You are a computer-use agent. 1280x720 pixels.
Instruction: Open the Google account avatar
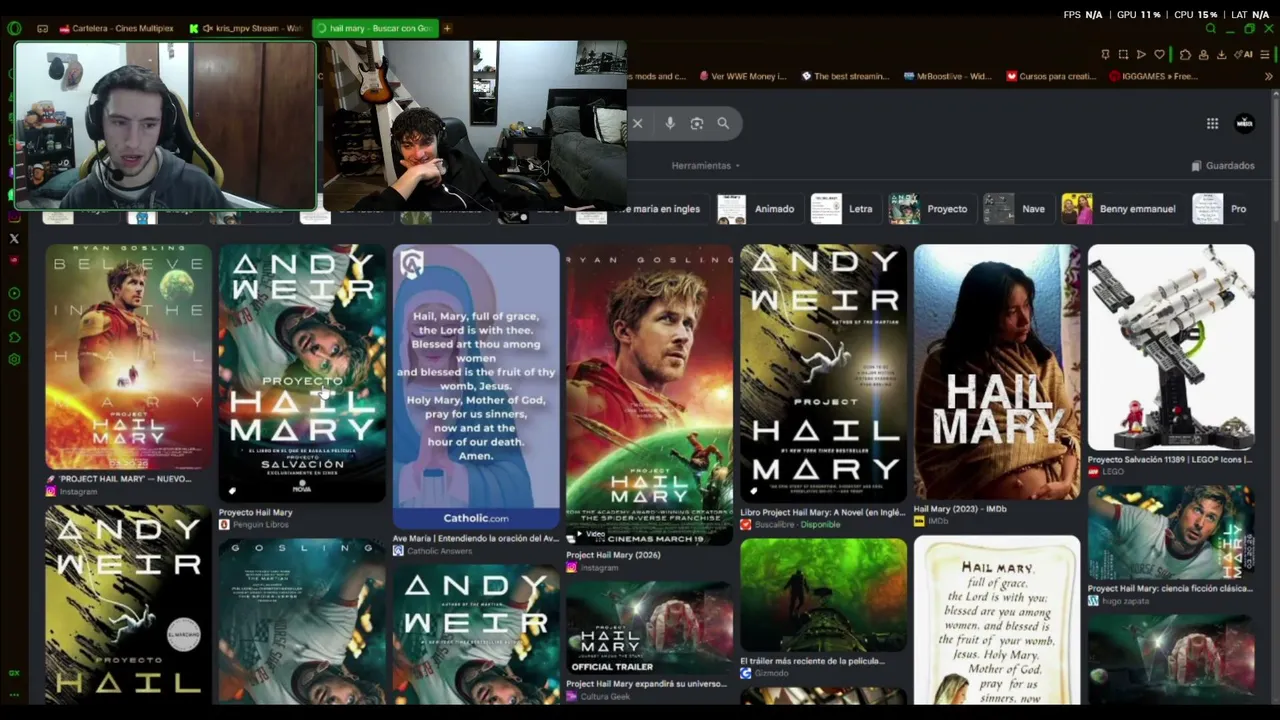point(1245,123)
